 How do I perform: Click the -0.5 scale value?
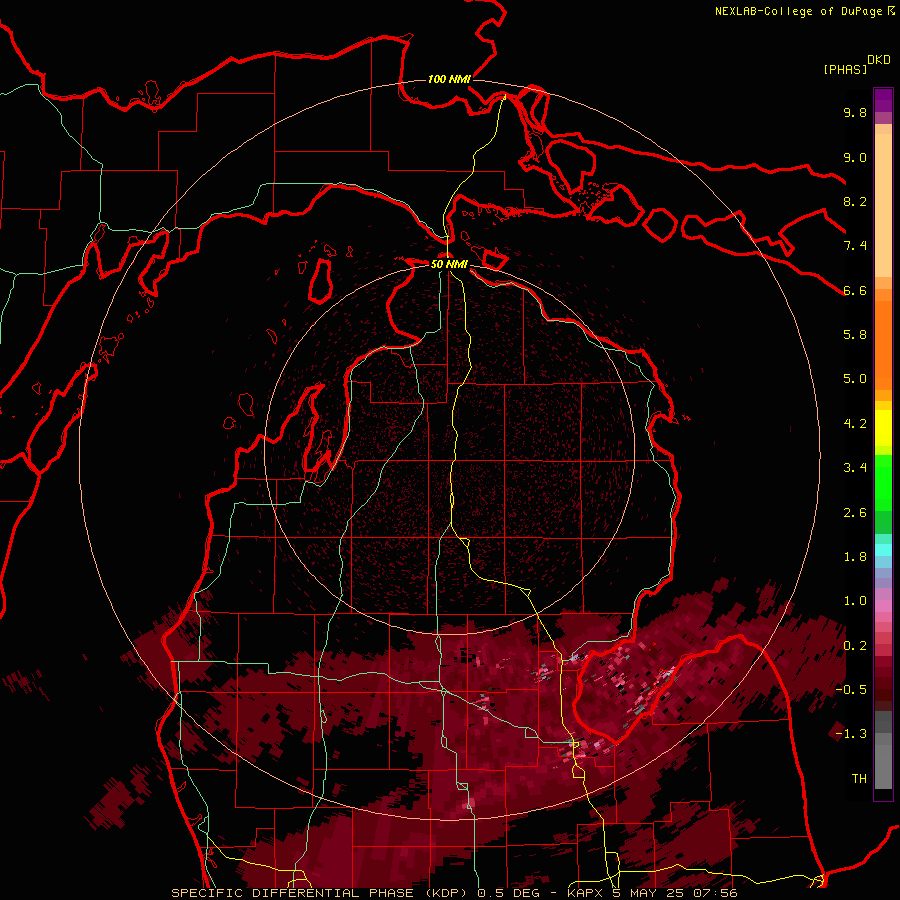[x=851, y=690]
